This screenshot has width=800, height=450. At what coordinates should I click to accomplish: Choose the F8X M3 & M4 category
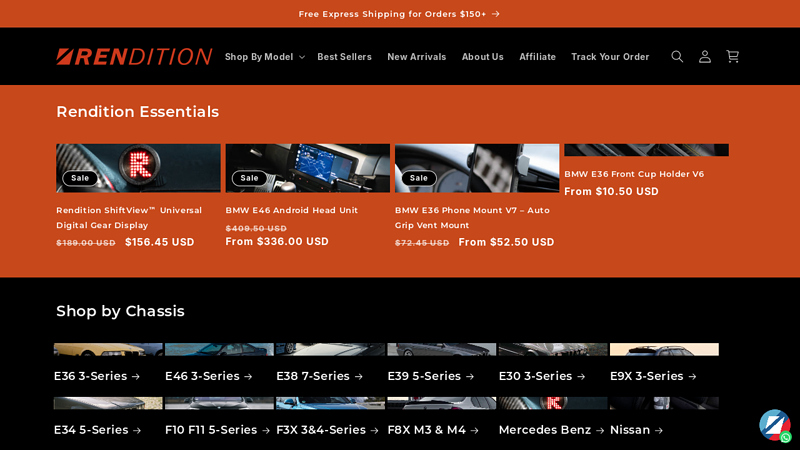click(x=432, y=430)
